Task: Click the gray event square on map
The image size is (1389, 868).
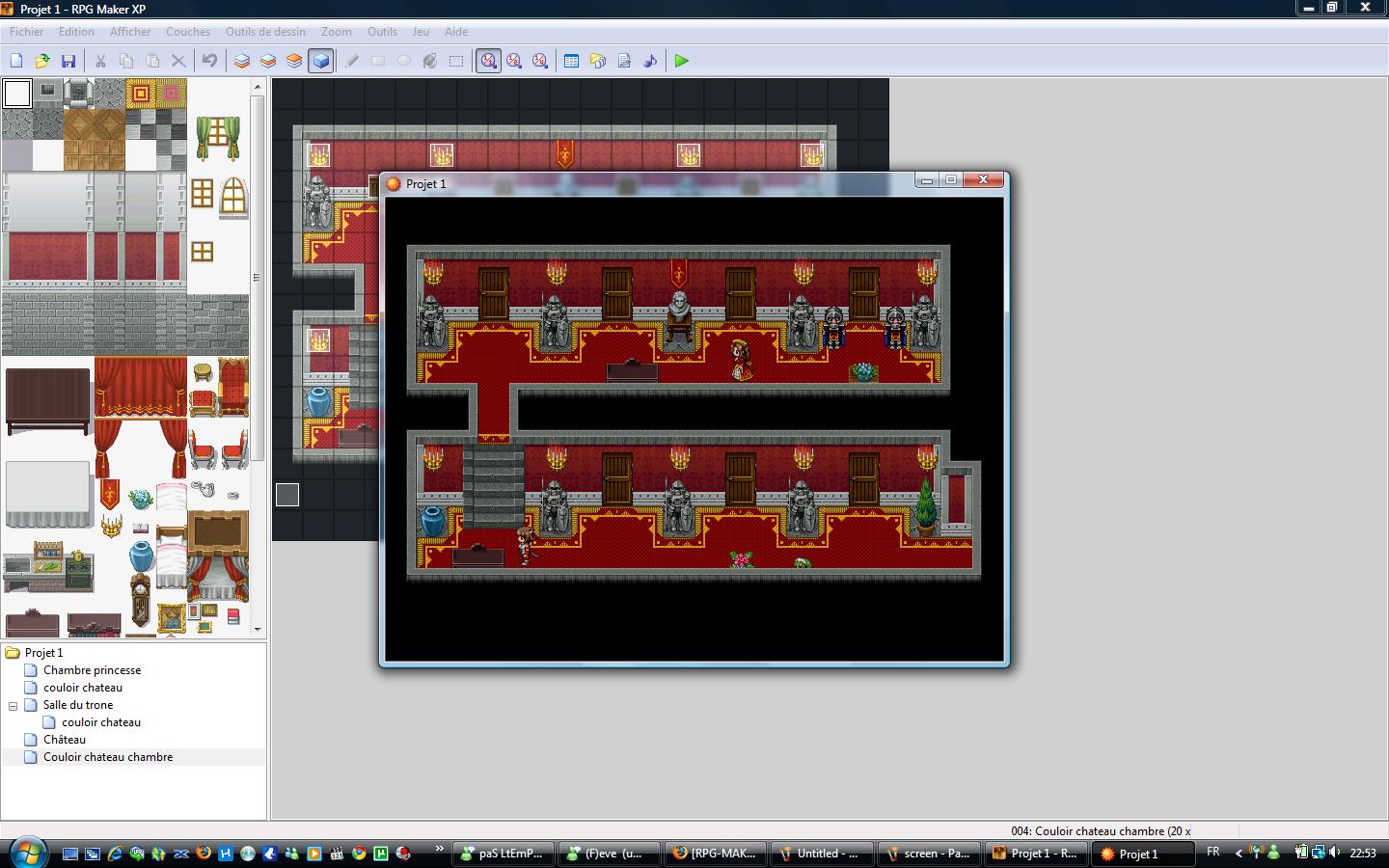Action: (x=287, y=495)
